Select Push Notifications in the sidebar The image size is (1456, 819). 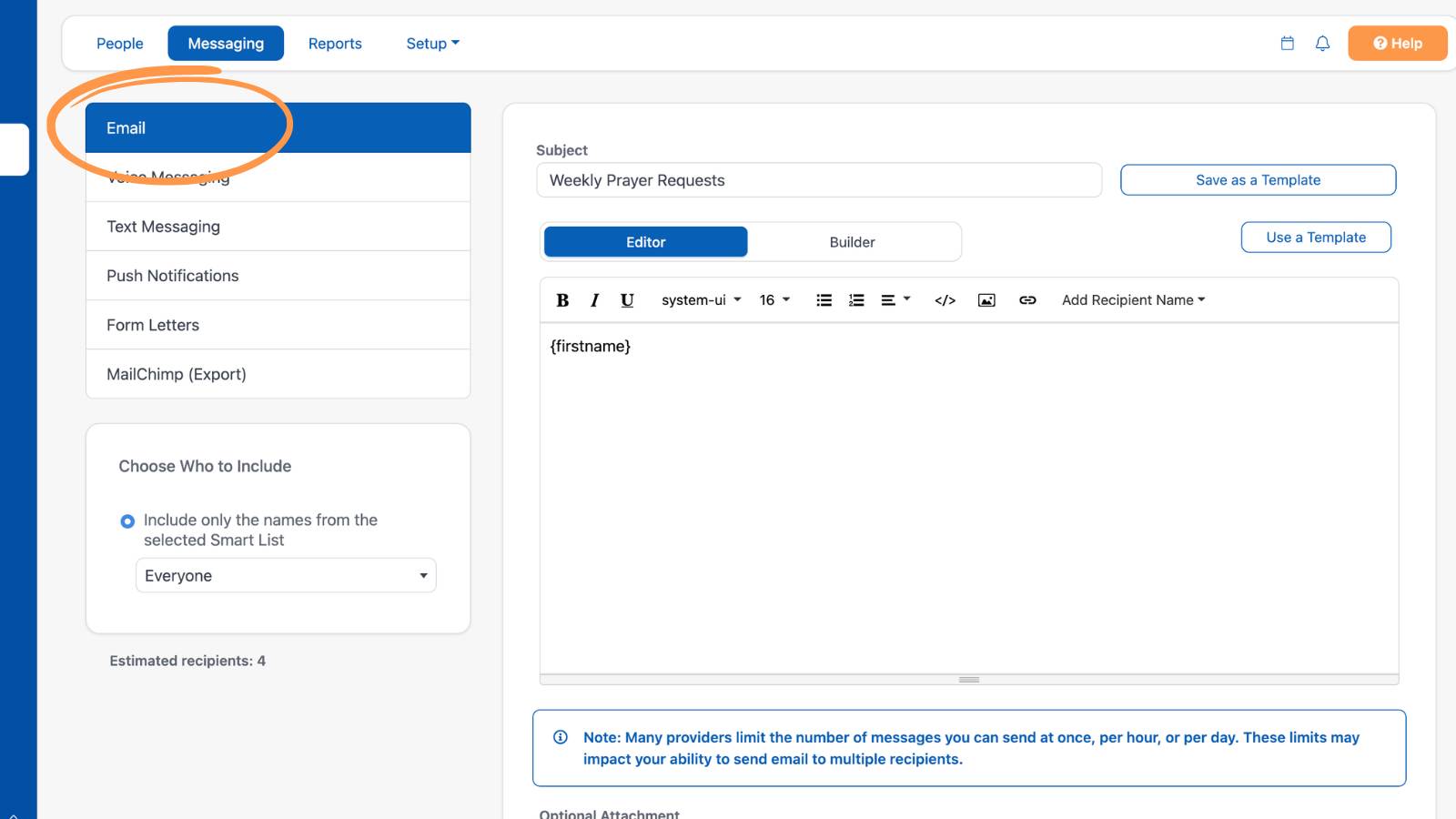278,276
